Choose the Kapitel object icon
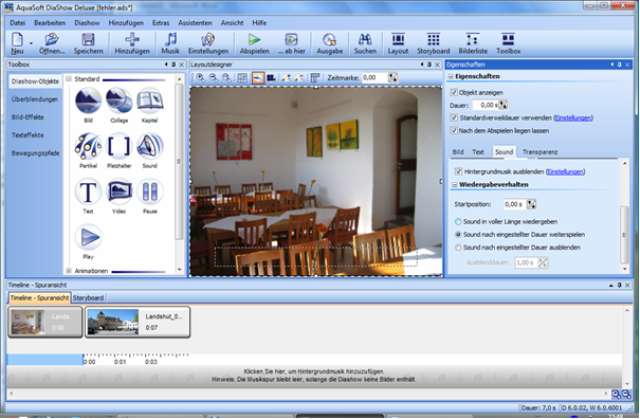The height and width of the screenshot is (419, 640). click(150, 103)
